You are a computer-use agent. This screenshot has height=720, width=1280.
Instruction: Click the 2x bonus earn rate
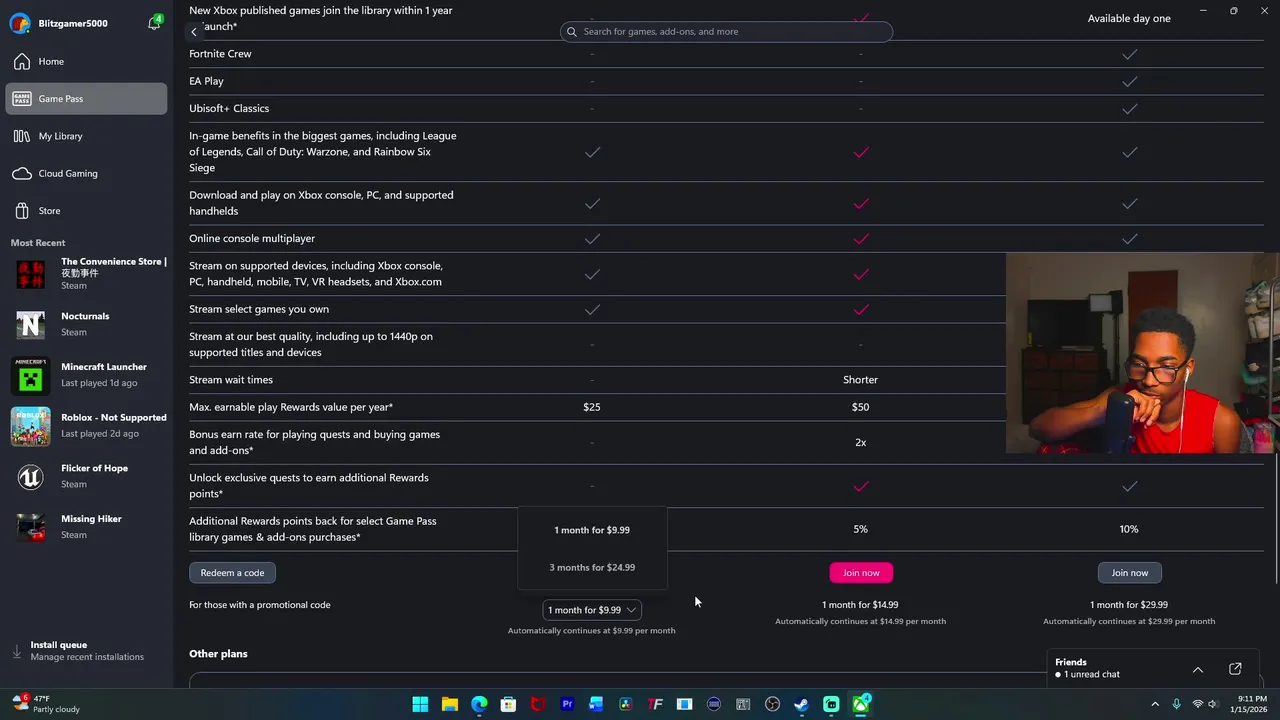pos(860,442)
